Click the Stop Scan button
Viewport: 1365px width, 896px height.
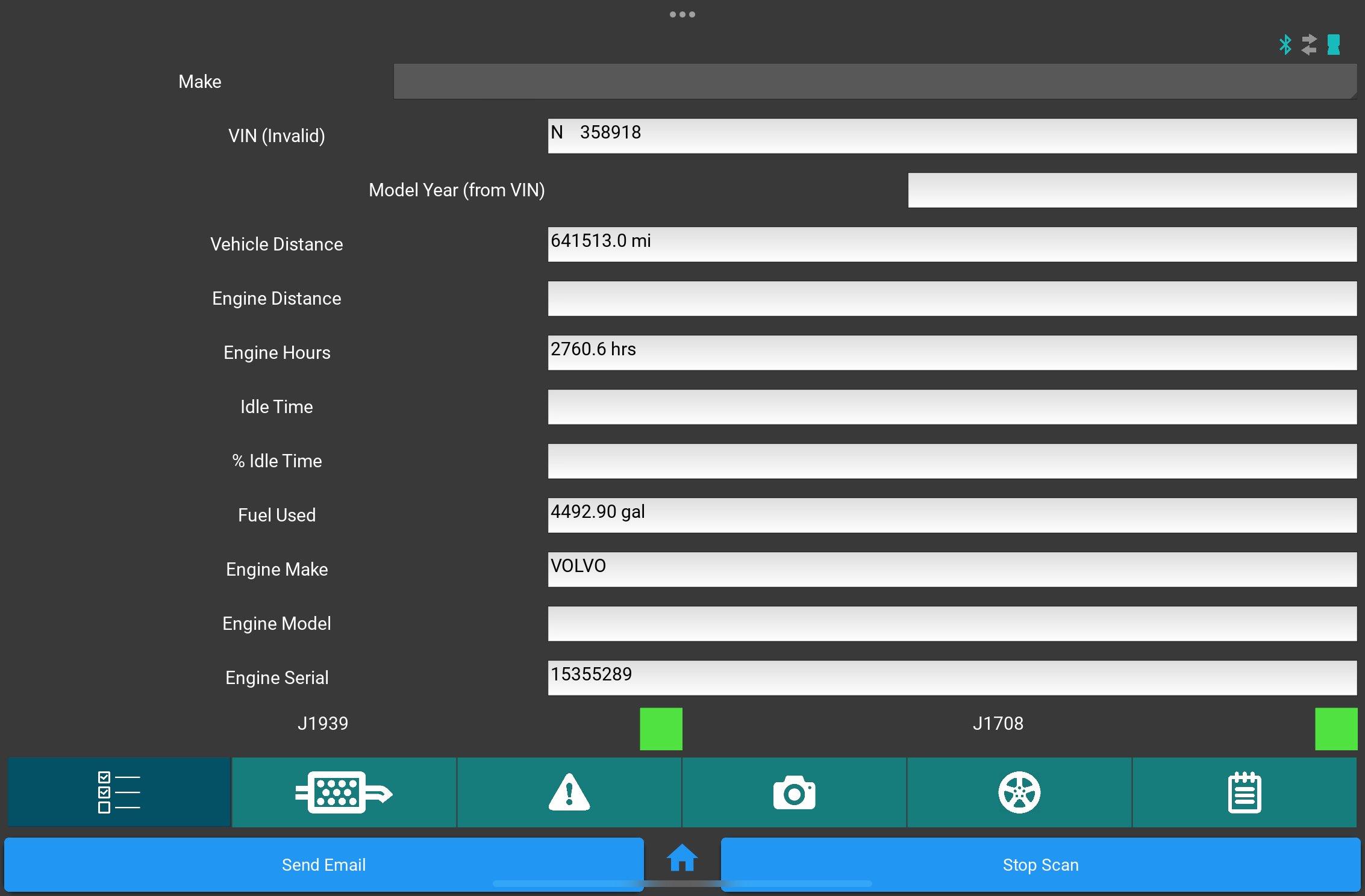tap(1040, 864)
